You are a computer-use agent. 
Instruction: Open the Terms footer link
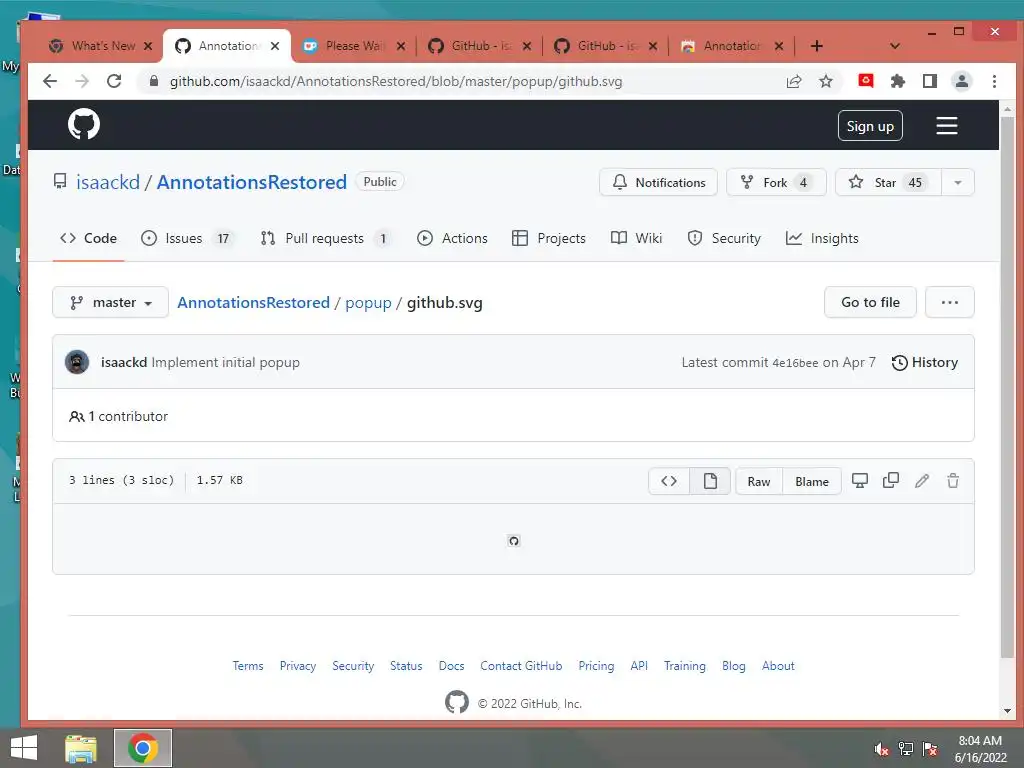(248, 665)
